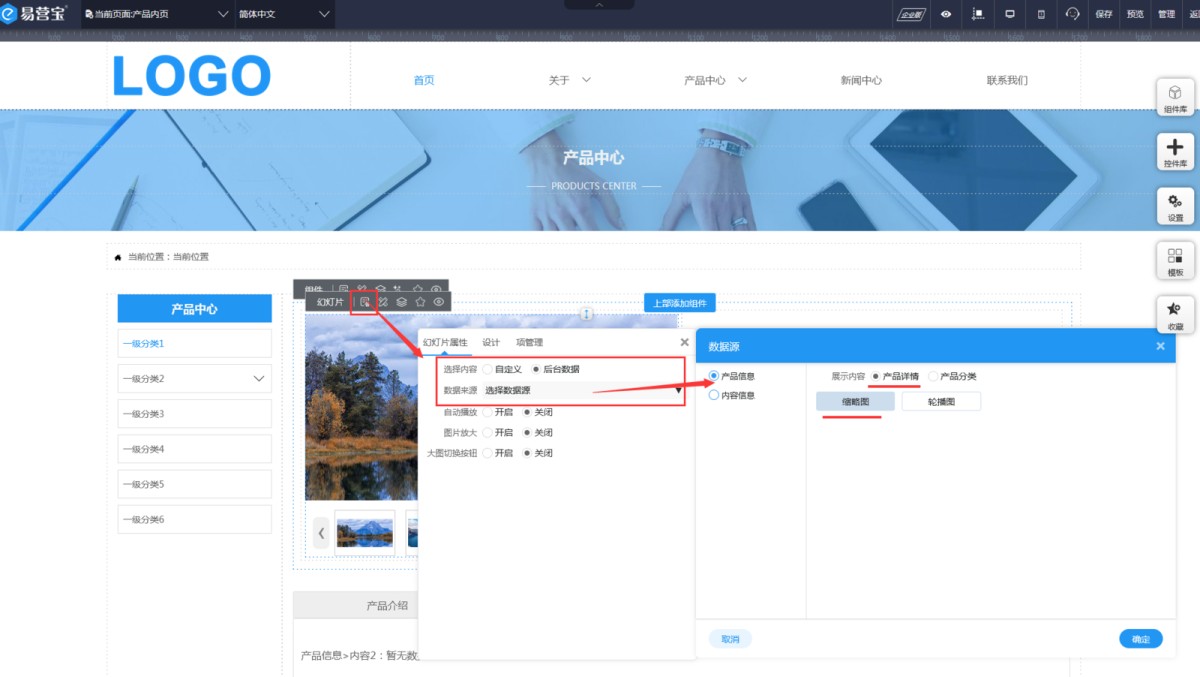Screen dimensions: 1200x677
Task: Click the eye preview icon in top toolbar
Action: click(946, 14)
